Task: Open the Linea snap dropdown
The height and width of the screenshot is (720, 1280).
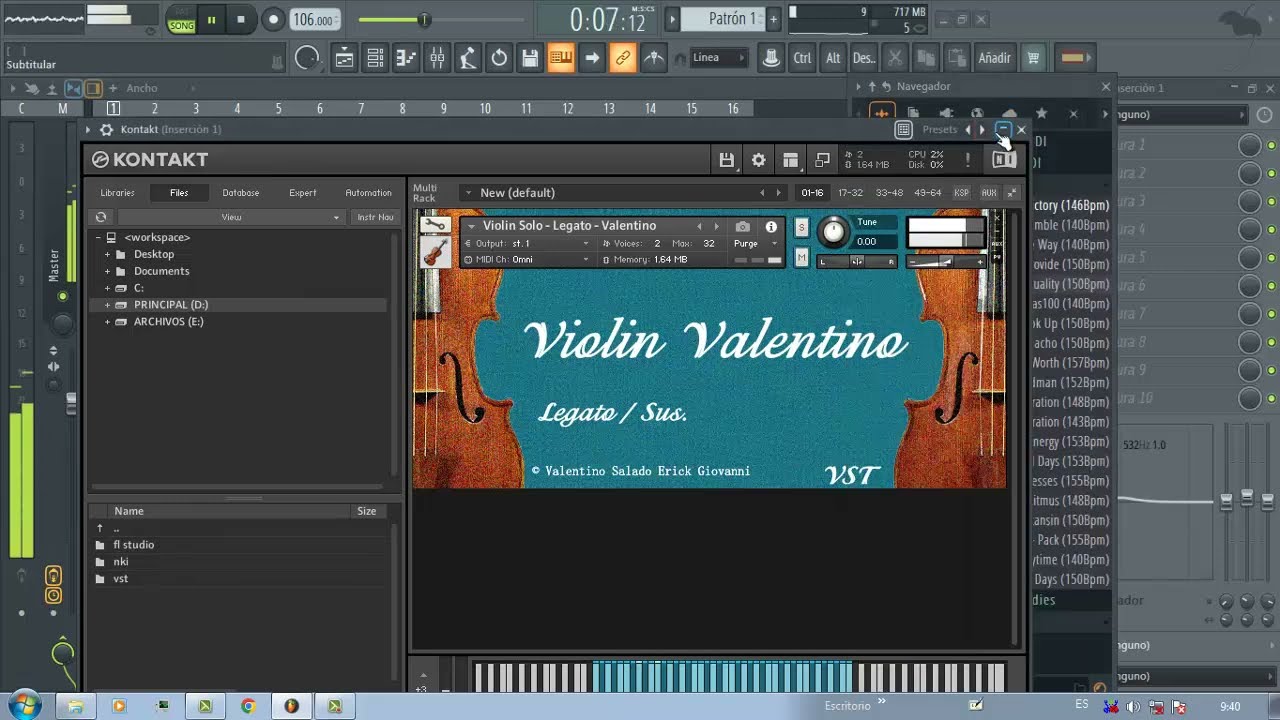Action: click(x=719, y=58)
